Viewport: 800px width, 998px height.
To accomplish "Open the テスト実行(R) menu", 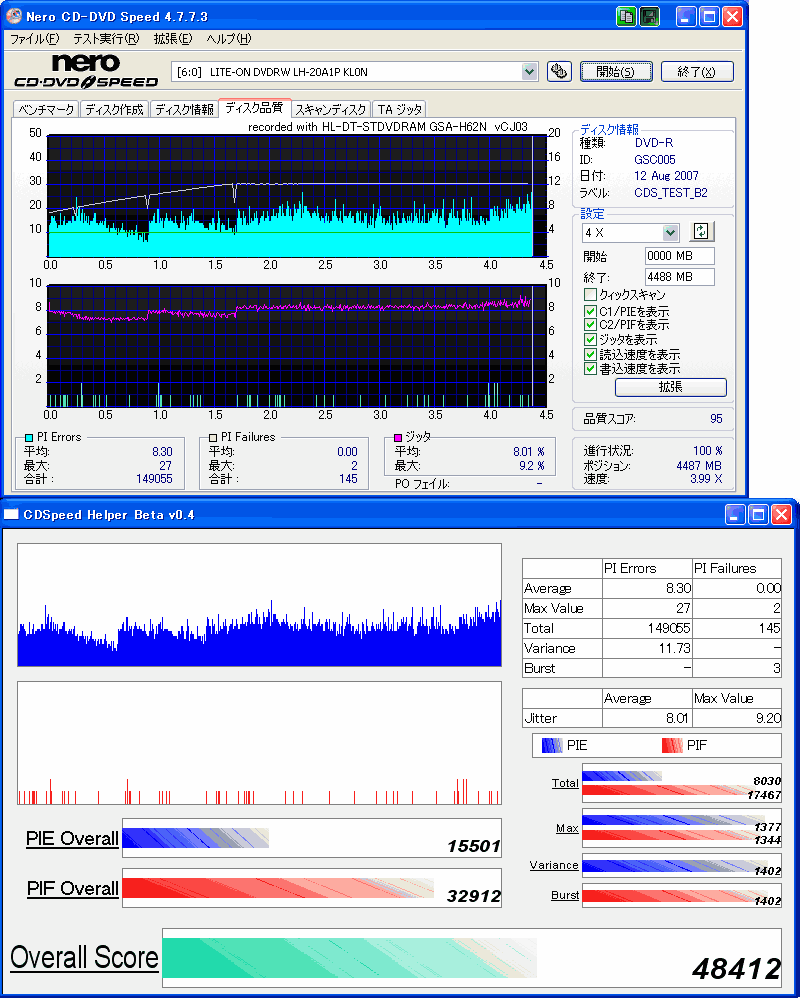I will point(106,39).
